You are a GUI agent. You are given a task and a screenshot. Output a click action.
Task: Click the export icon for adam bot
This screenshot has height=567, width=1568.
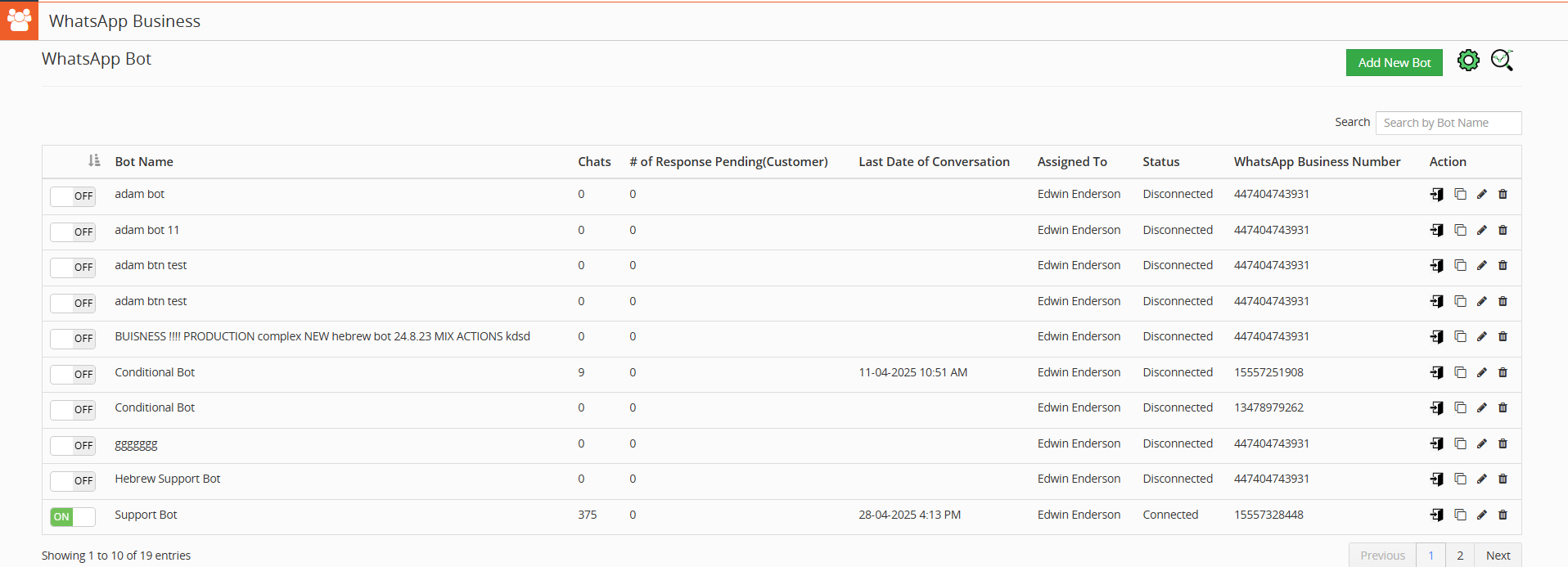click(1437, 195)
